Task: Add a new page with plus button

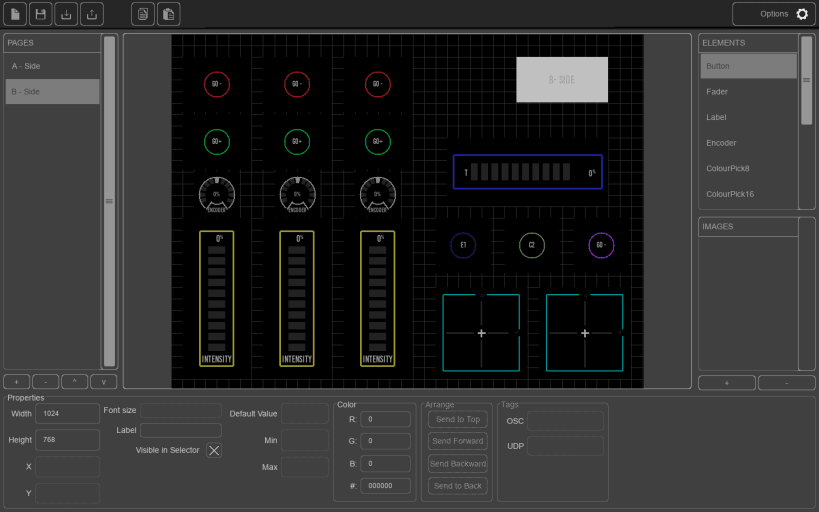Action: (x=17, y=382)
